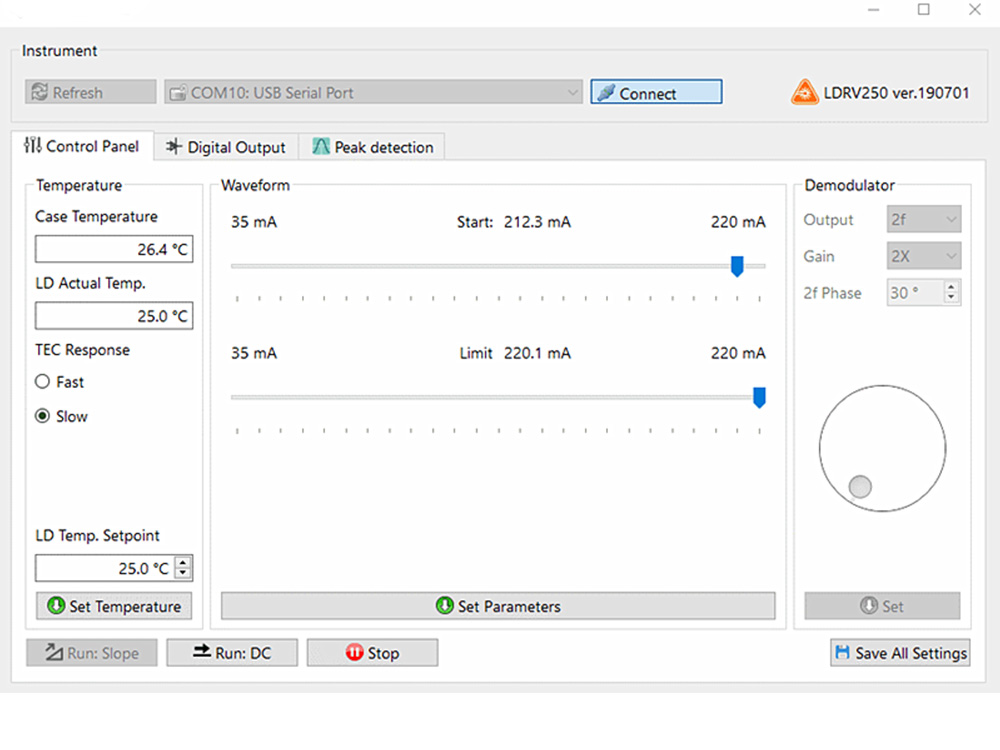Screen dimensions: 1000x750
Task: Switch to Digital Output tab
Action: tap(226, 147)
